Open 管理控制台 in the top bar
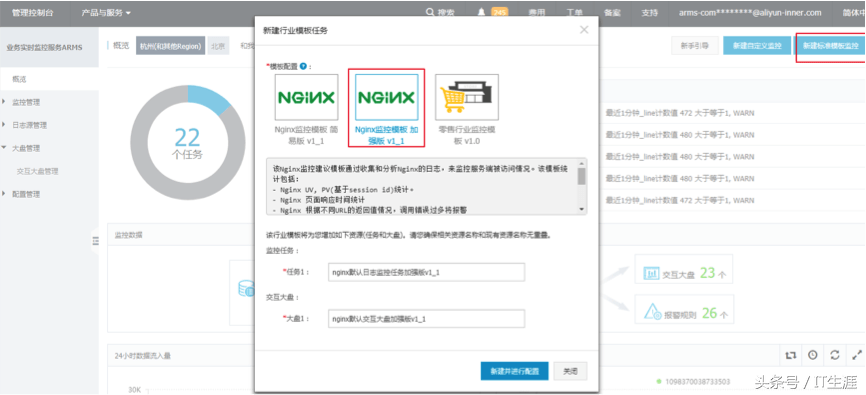This screenshot has width=866, height=395. pyautogui.click(x=33, y=13)
